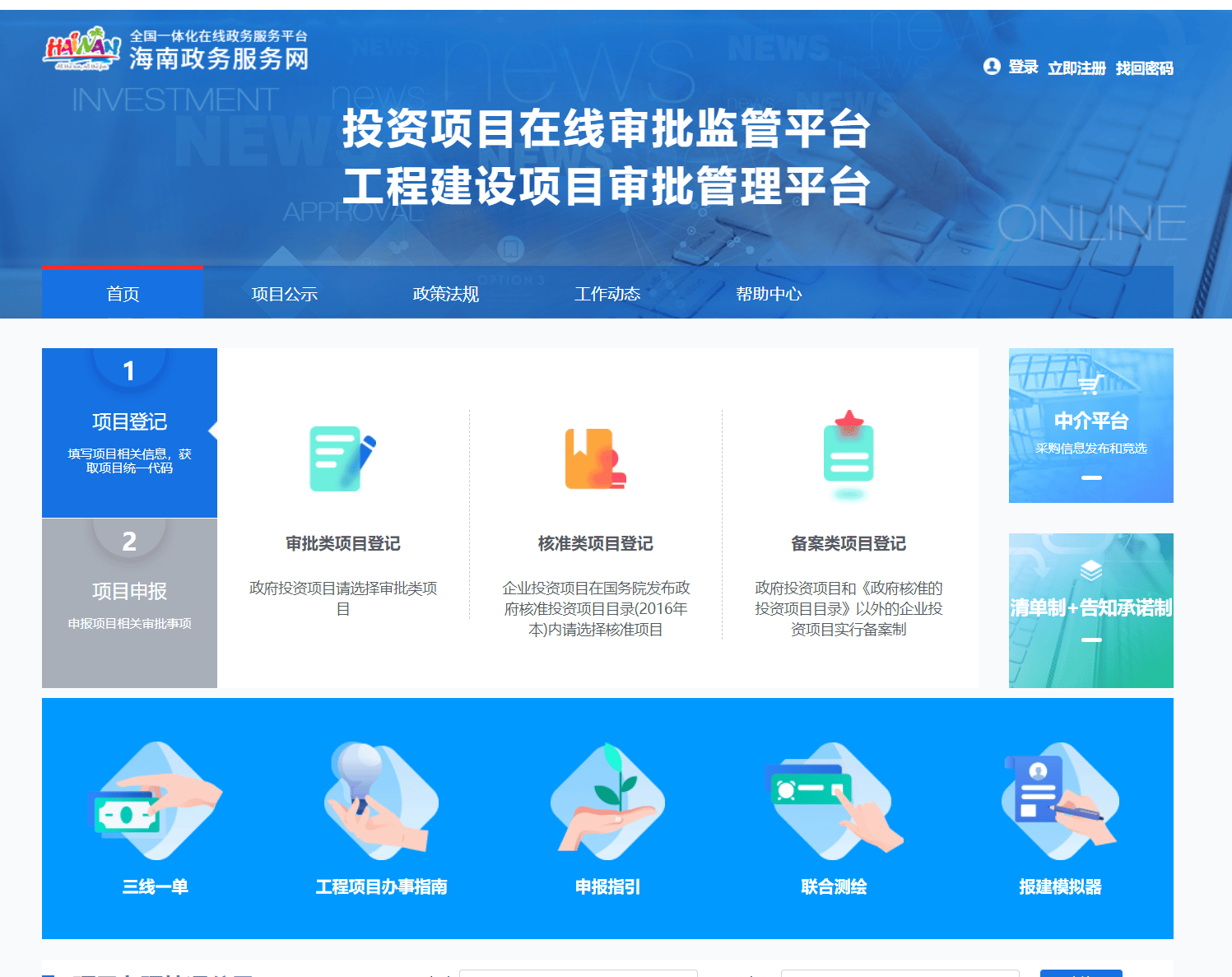This screenshot has height=977, width=1232.
Task: Click the 找回密码 link
Action: [x=1144, y=67]
